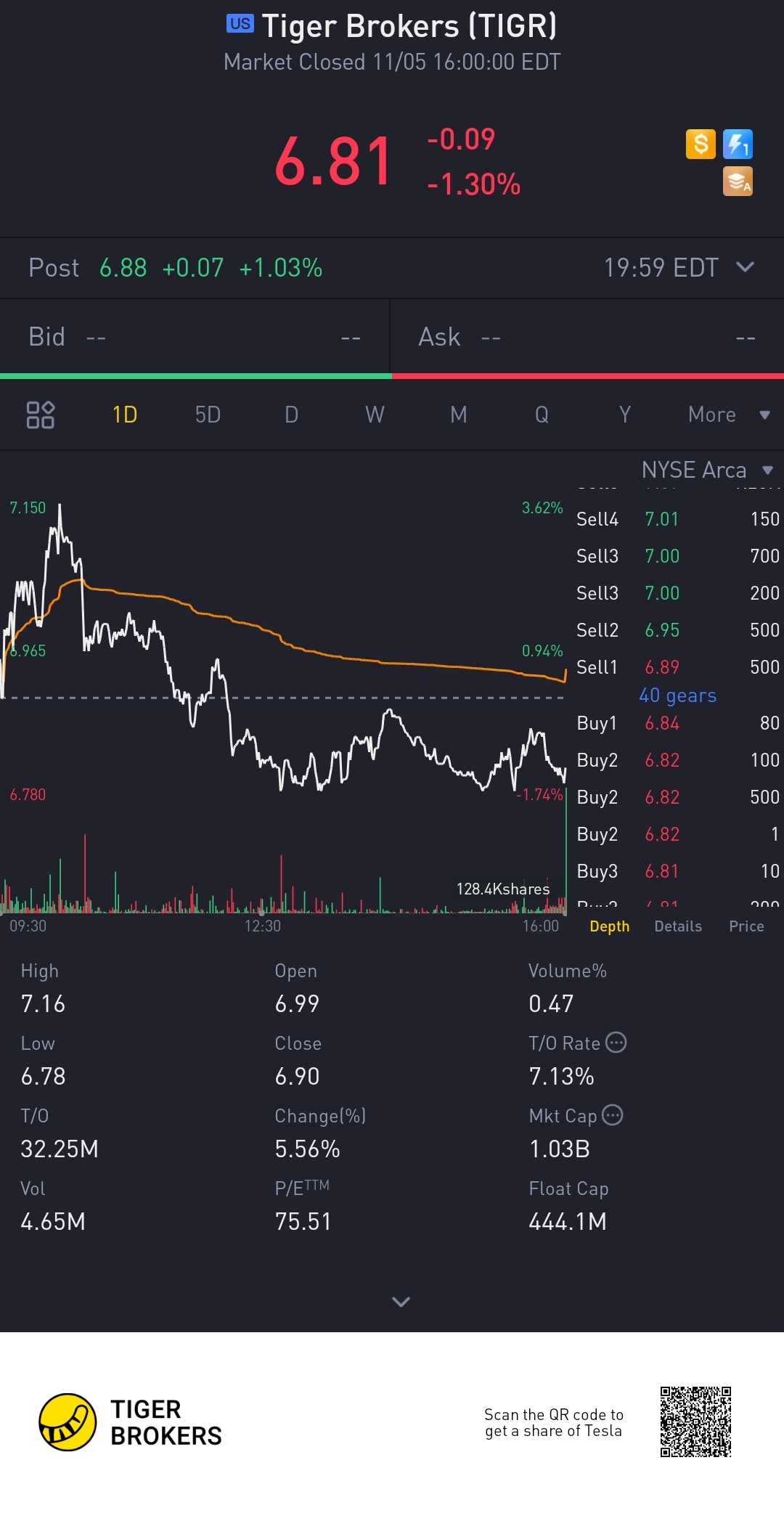Tap Buy3 6.81 order row
Viewport: 784px width, 1513px height.
pos(678,871)
